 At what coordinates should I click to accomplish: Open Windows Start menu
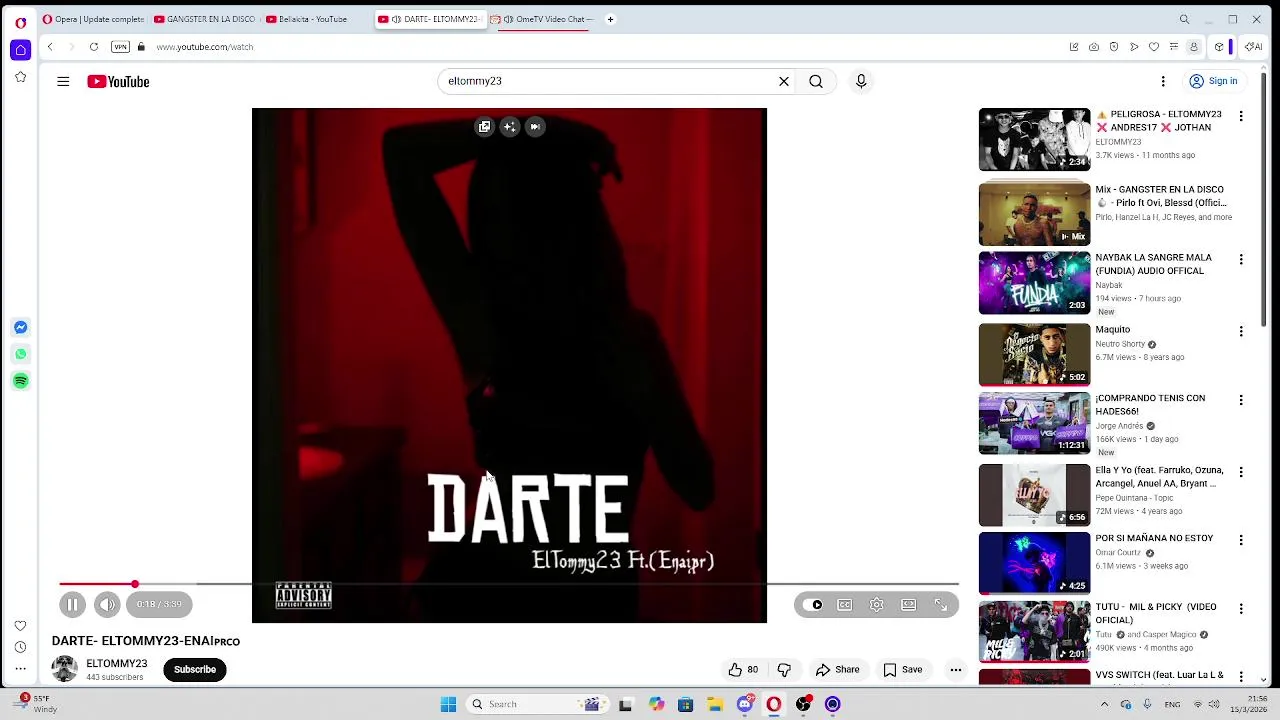pos(448,704)
